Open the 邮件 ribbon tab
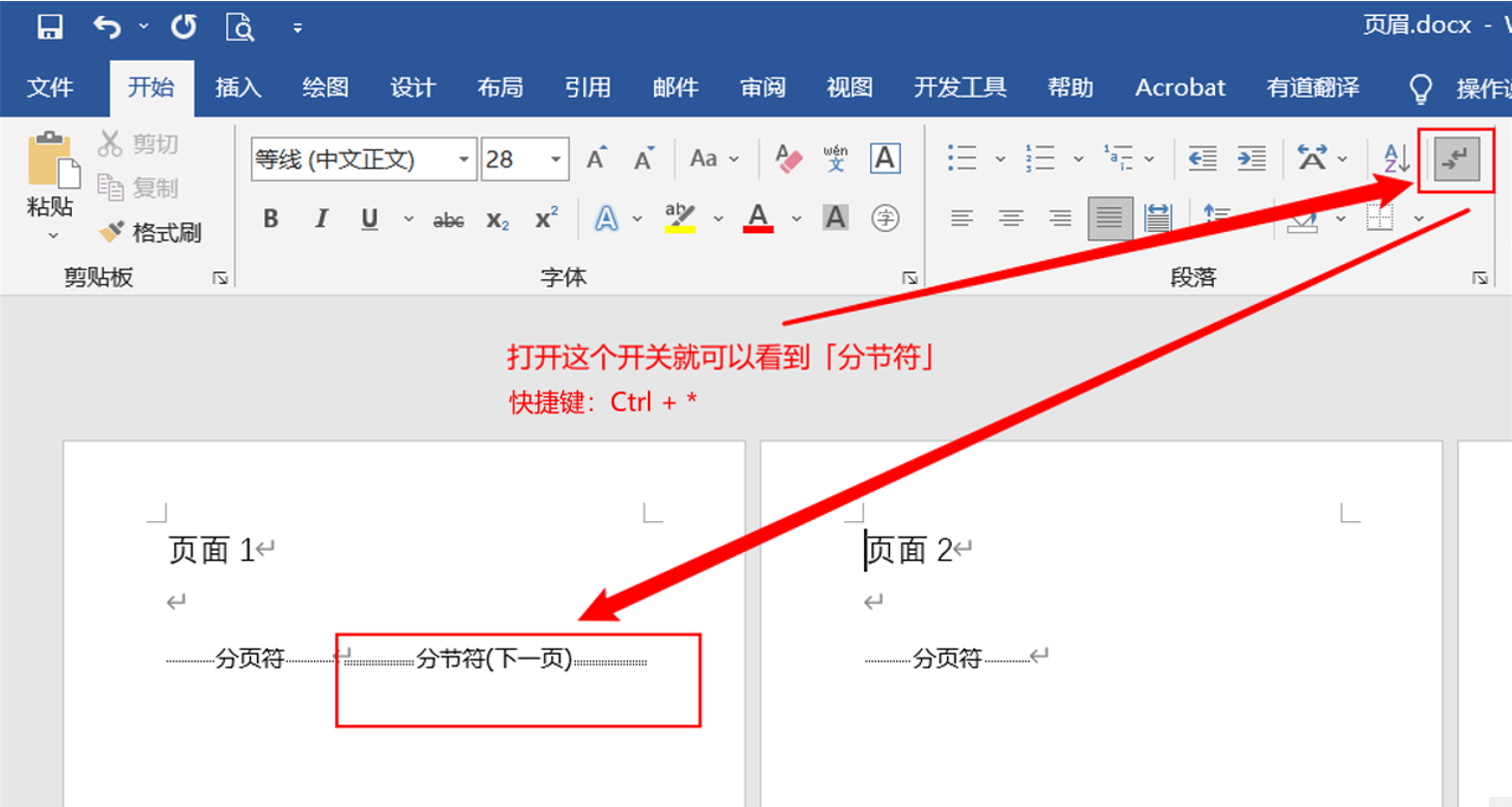1512x807 pixels. tap(676, 88)
